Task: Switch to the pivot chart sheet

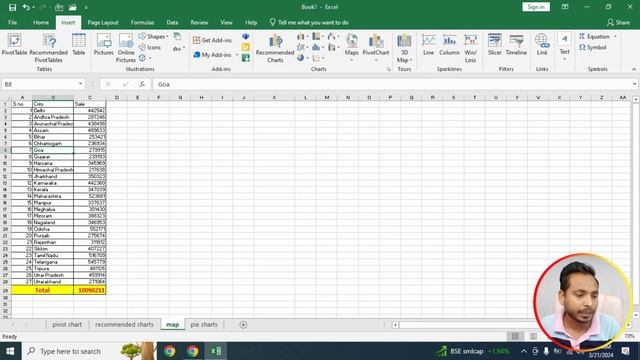Action: click(x=67, y=324)
